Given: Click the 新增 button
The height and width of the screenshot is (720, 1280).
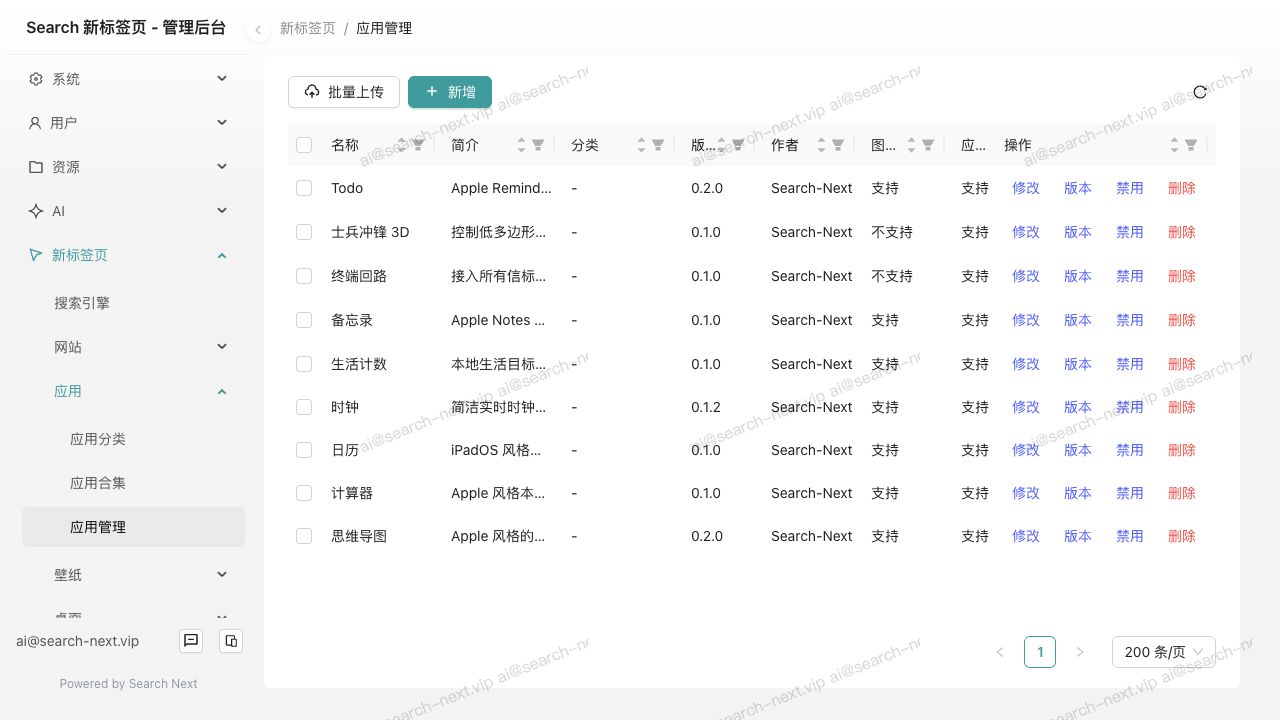Looking at the screenshot, I should [x=450, y=92].
